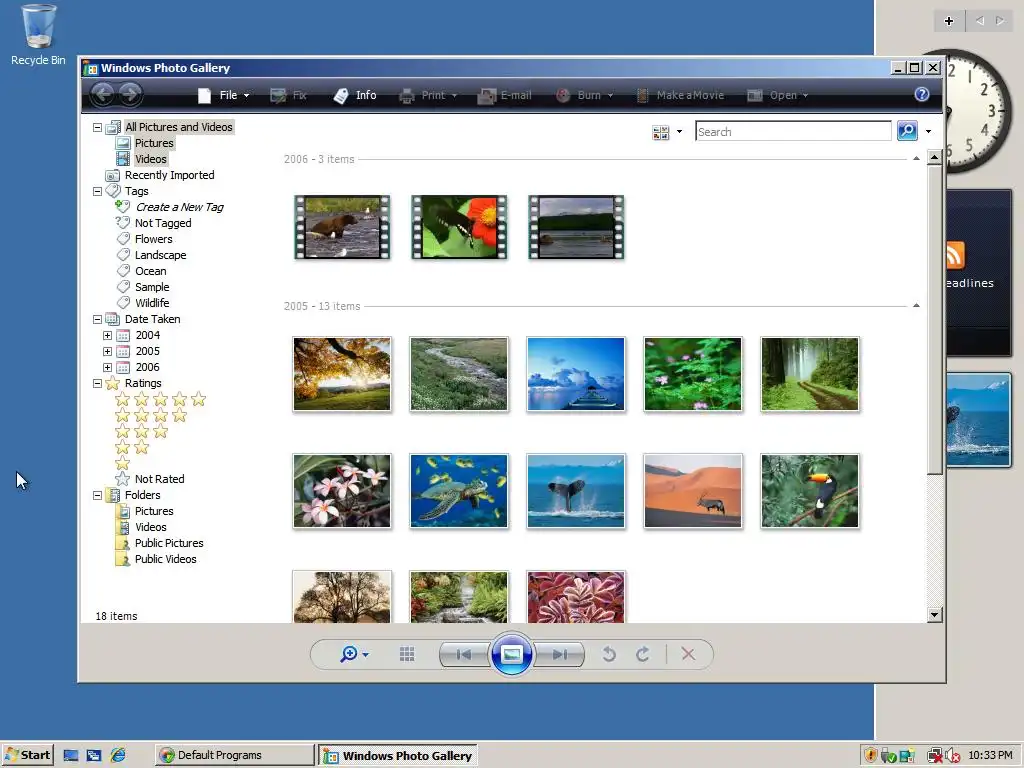Filter by four-star rating
This screenshot has height=768, width=1024.
[151, 415]
